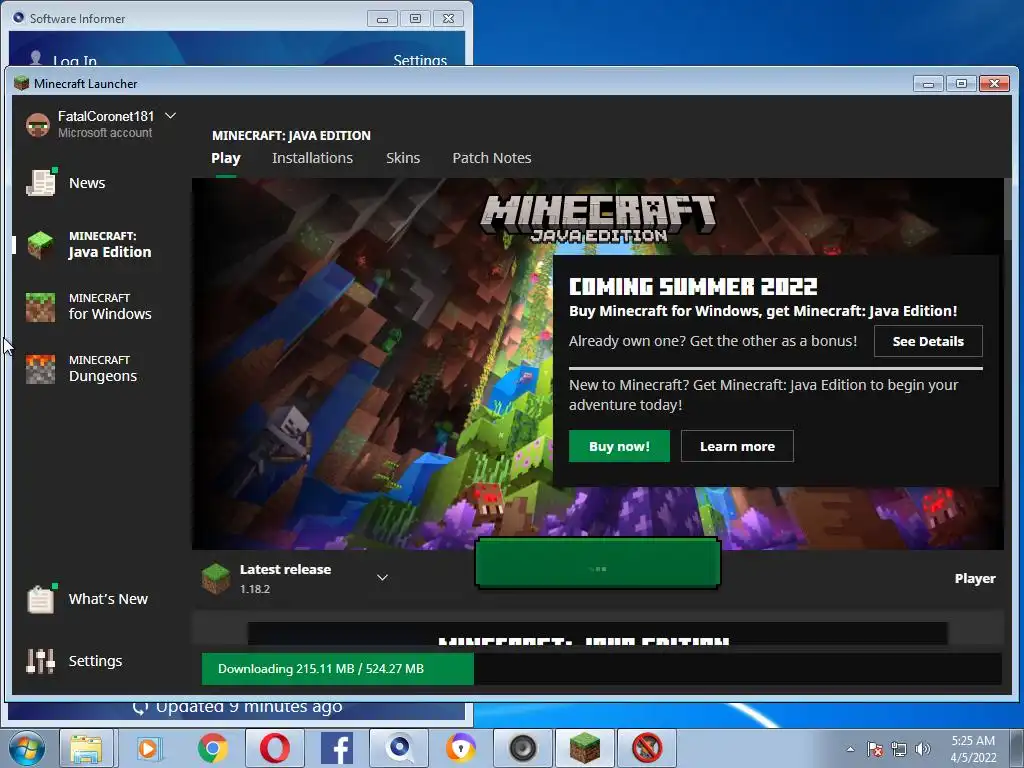Click the volume icon in the system tray

tap(923, 749)
